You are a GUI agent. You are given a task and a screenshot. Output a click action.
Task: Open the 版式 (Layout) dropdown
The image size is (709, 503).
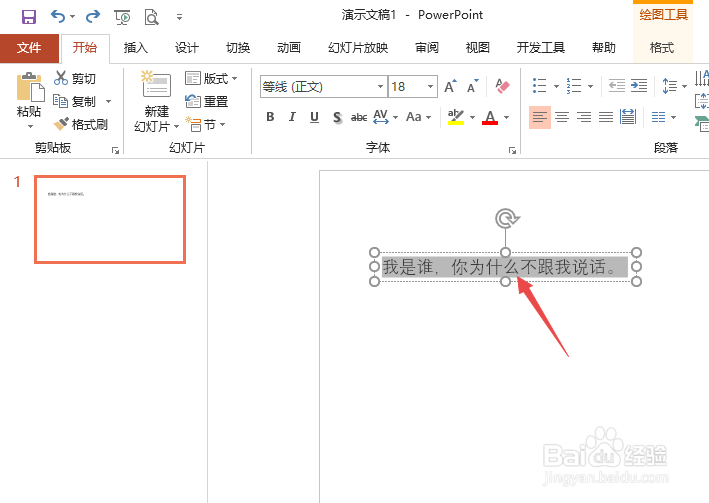(212, 79)
